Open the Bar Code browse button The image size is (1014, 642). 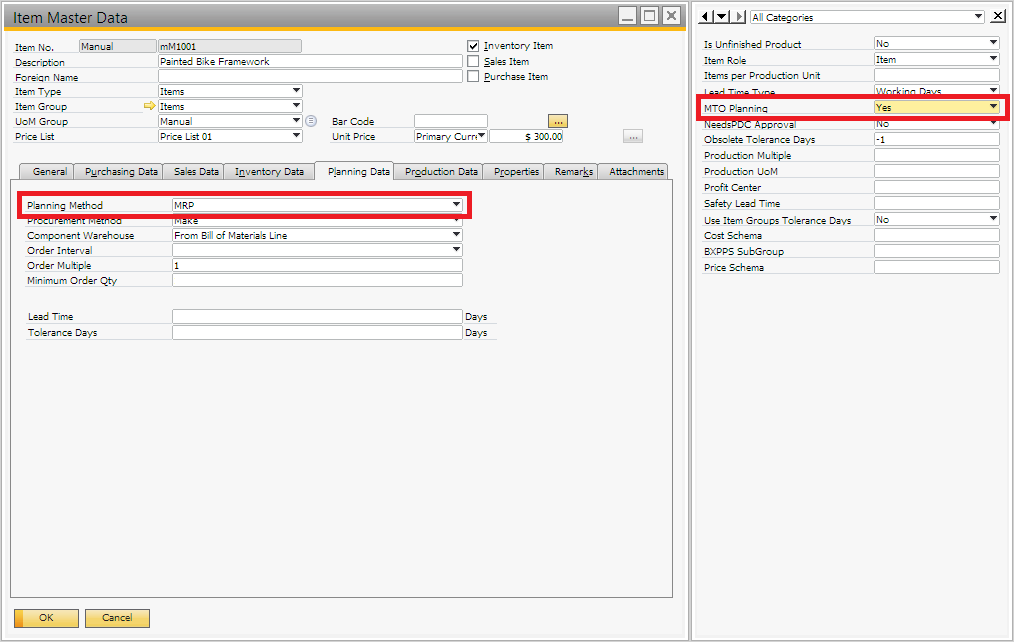[x=558, y=121]
